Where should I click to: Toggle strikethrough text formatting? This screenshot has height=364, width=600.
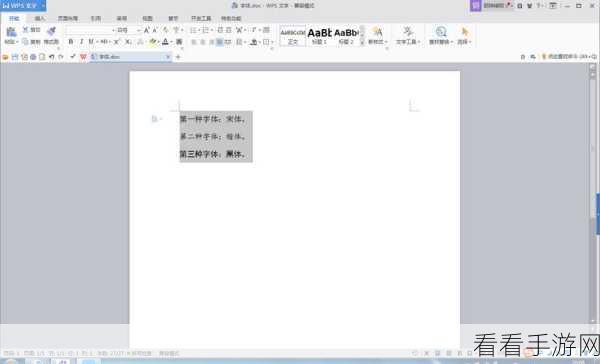(x=104, y=41)
